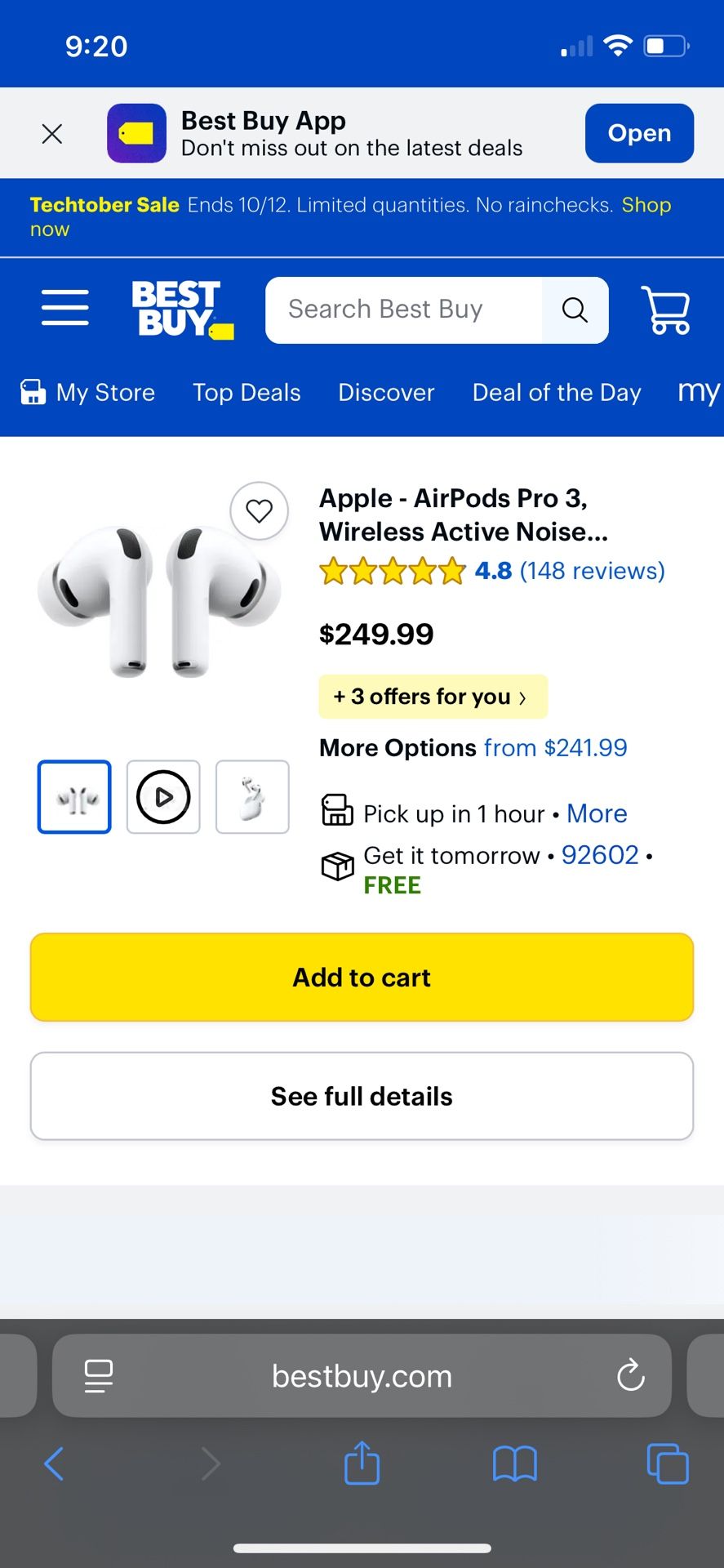
Task: Open the hamburger navigation menu
Action: [65, 308]
